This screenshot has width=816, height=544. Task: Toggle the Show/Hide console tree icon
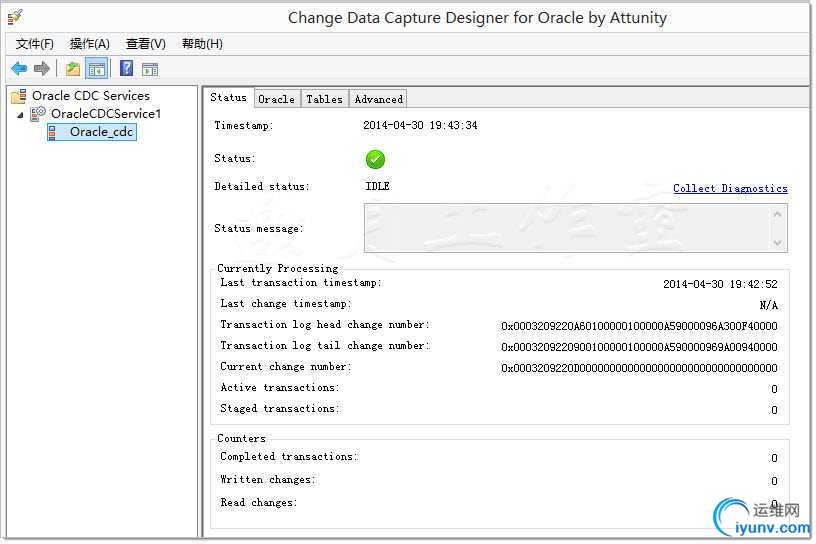point(97,68)
